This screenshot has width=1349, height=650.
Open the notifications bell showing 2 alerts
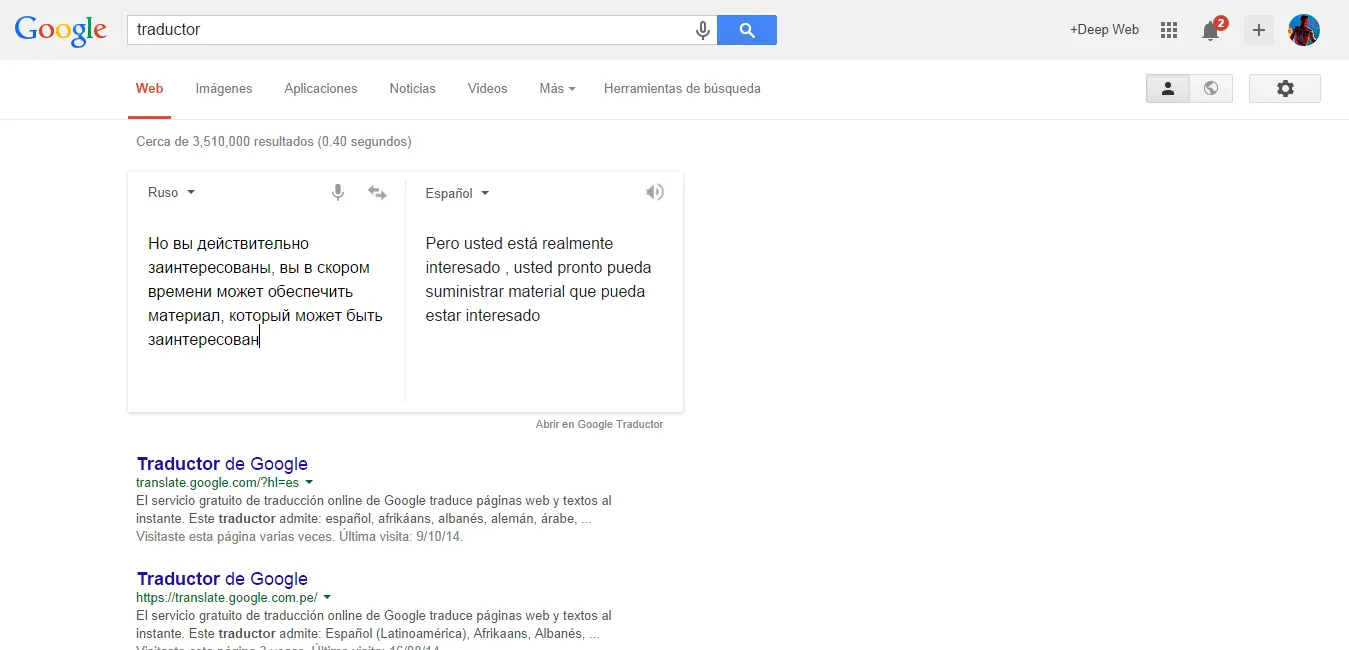1211,30
